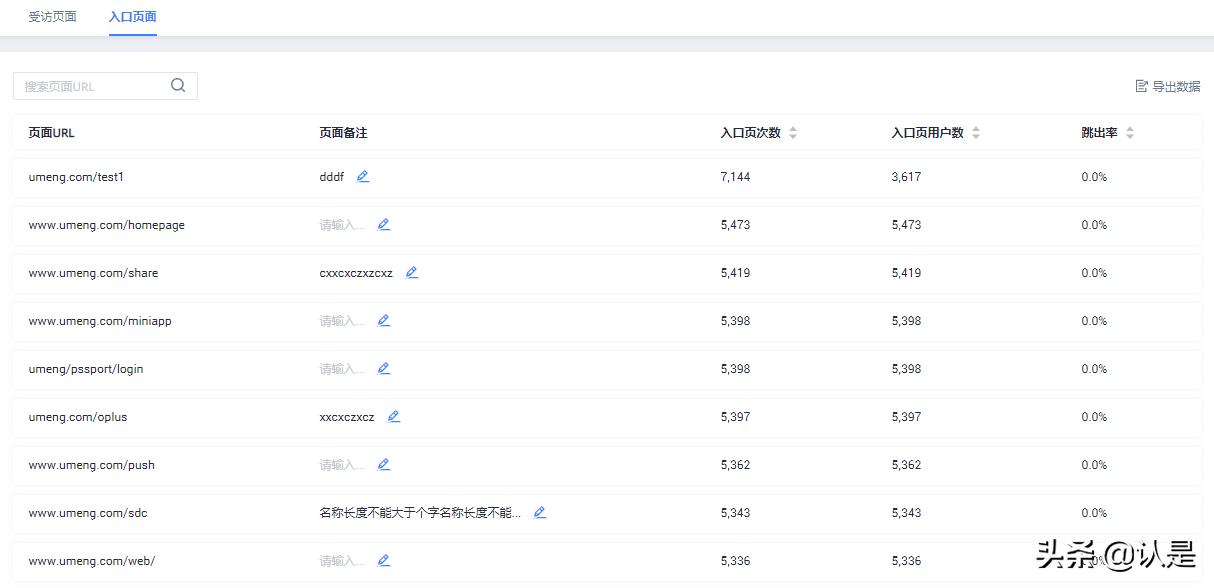Switch to the 受访页面 tab
The height and width of the screenshot is (588, 1214).
coord(52,16)
